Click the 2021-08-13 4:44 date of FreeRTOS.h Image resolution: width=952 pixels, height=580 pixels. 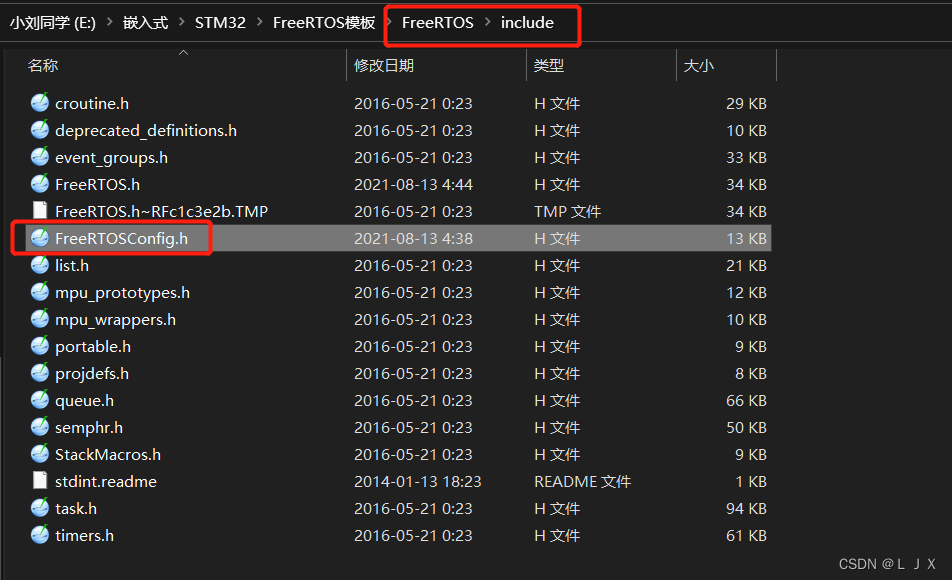(x=413, y=184)
